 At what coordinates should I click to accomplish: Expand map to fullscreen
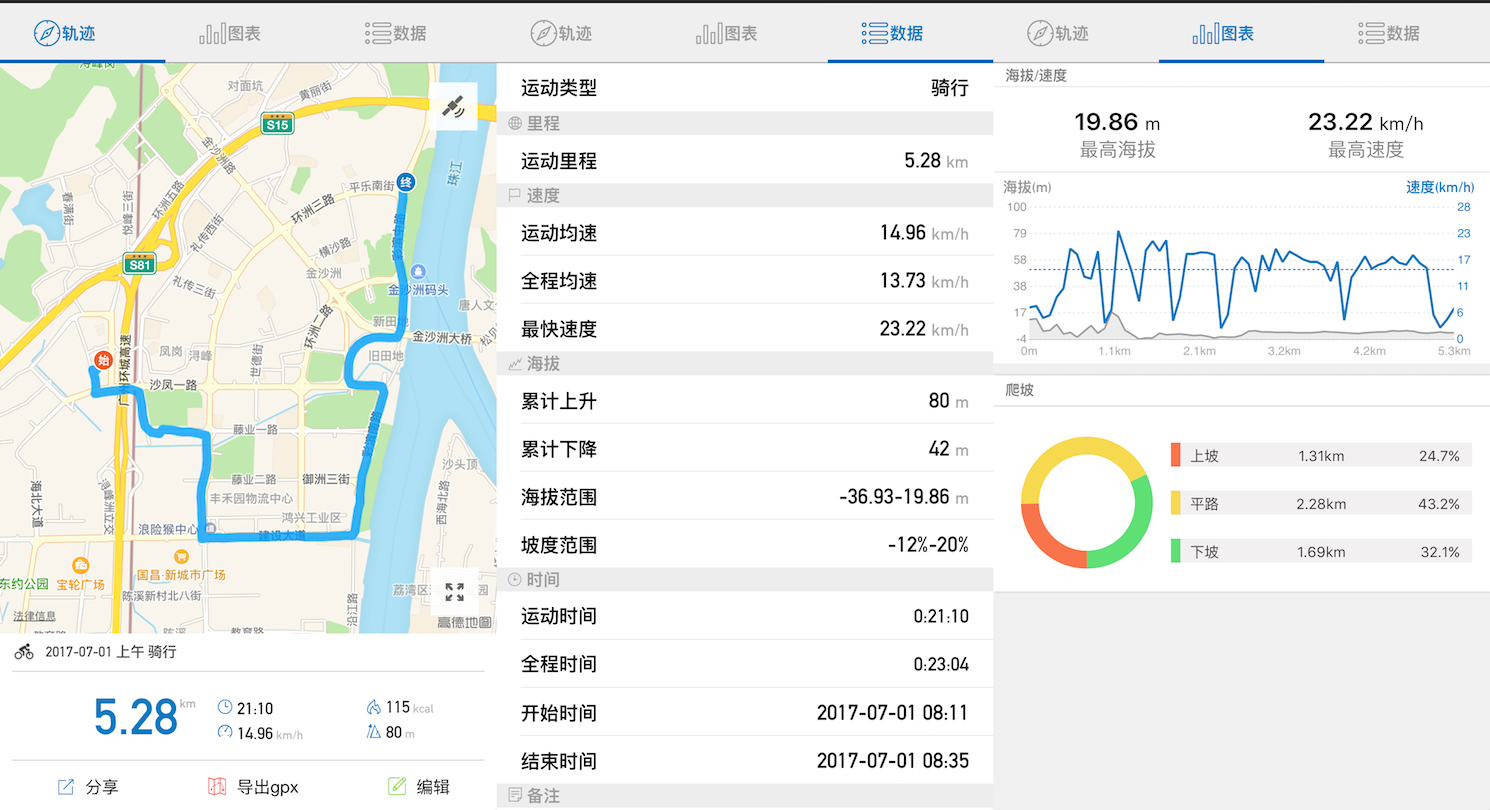454,592
